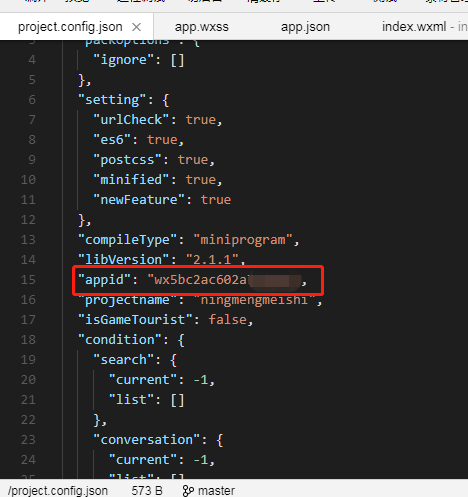Click the "postcss" key on line 9

pyautogui.click(x=127, y=160)
